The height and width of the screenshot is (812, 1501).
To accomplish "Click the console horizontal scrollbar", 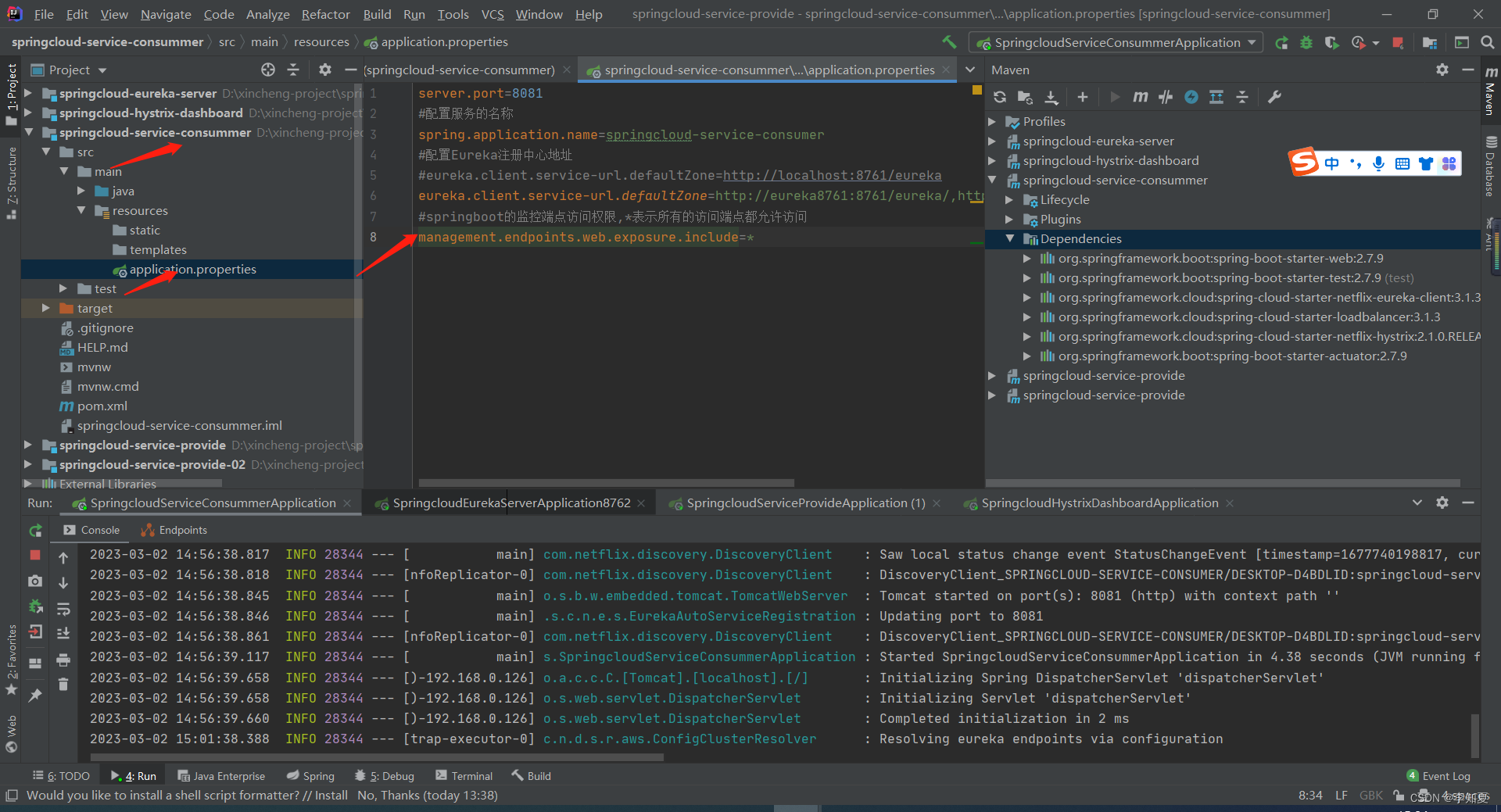I will click(x=377, y=757).
